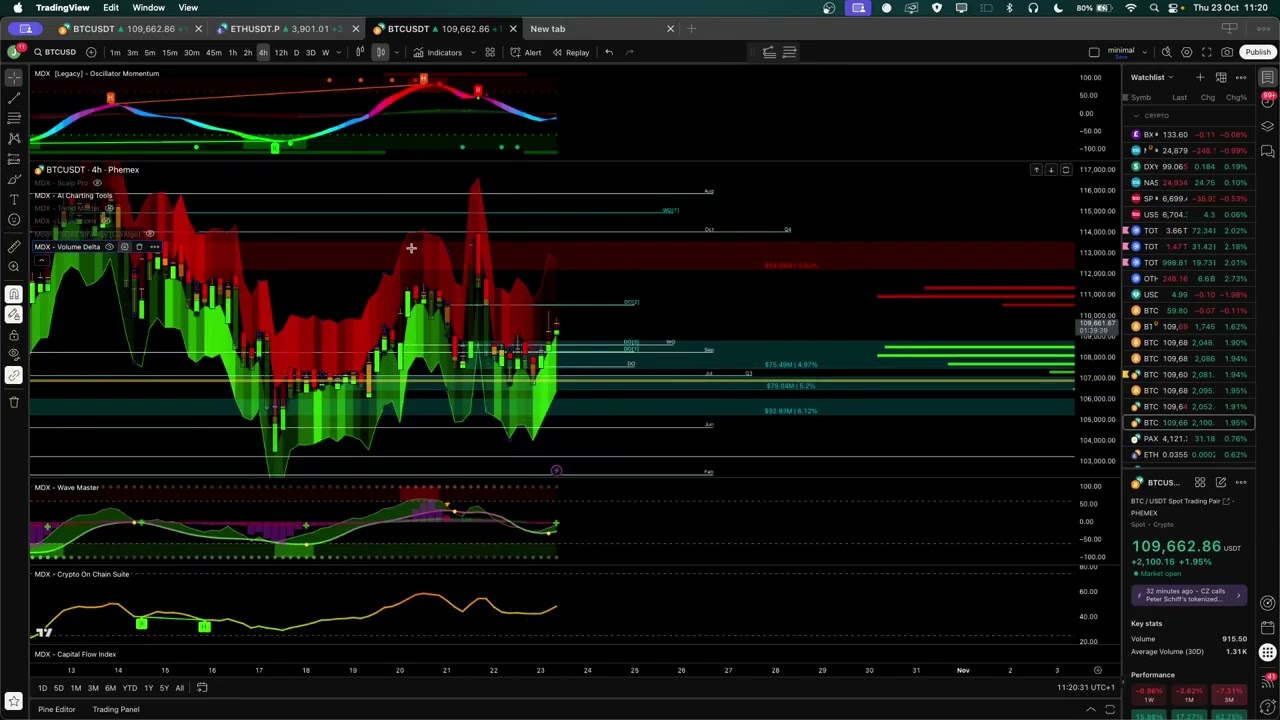Image resolution: width=1280 pixels, height=720 pixels.
Task: Toggle the drawing sync link tool
Action: coord(14,375)
